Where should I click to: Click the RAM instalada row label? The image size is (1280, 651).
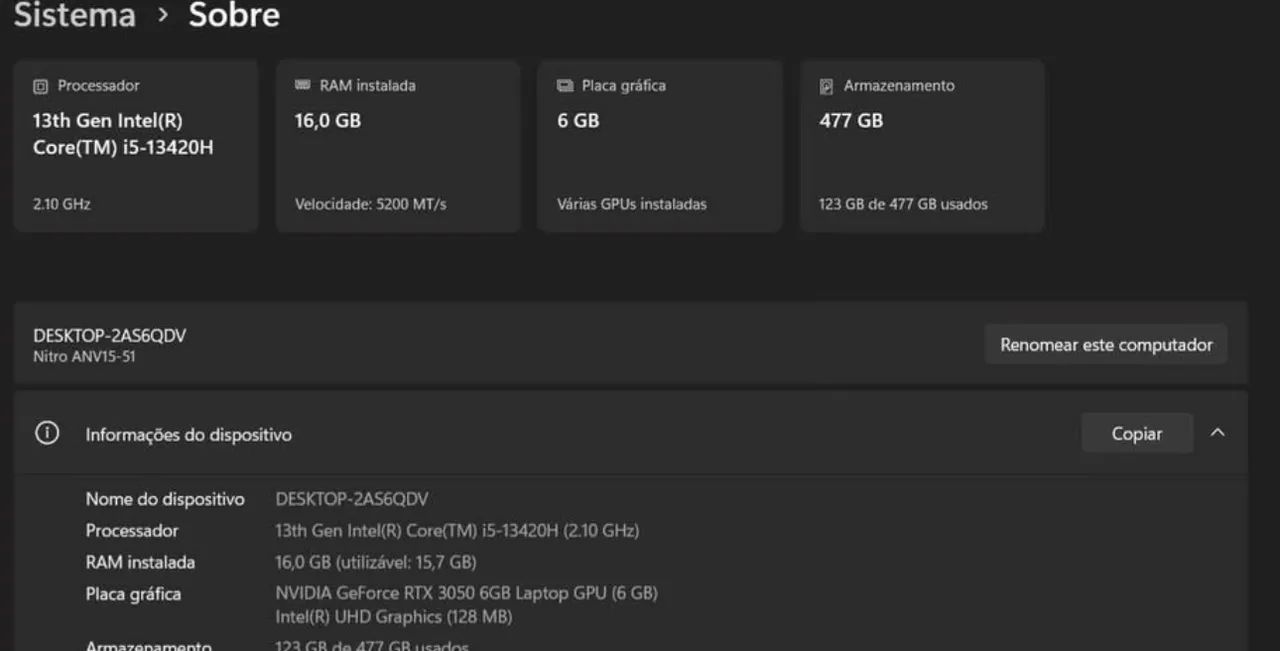tap(140, 563)
